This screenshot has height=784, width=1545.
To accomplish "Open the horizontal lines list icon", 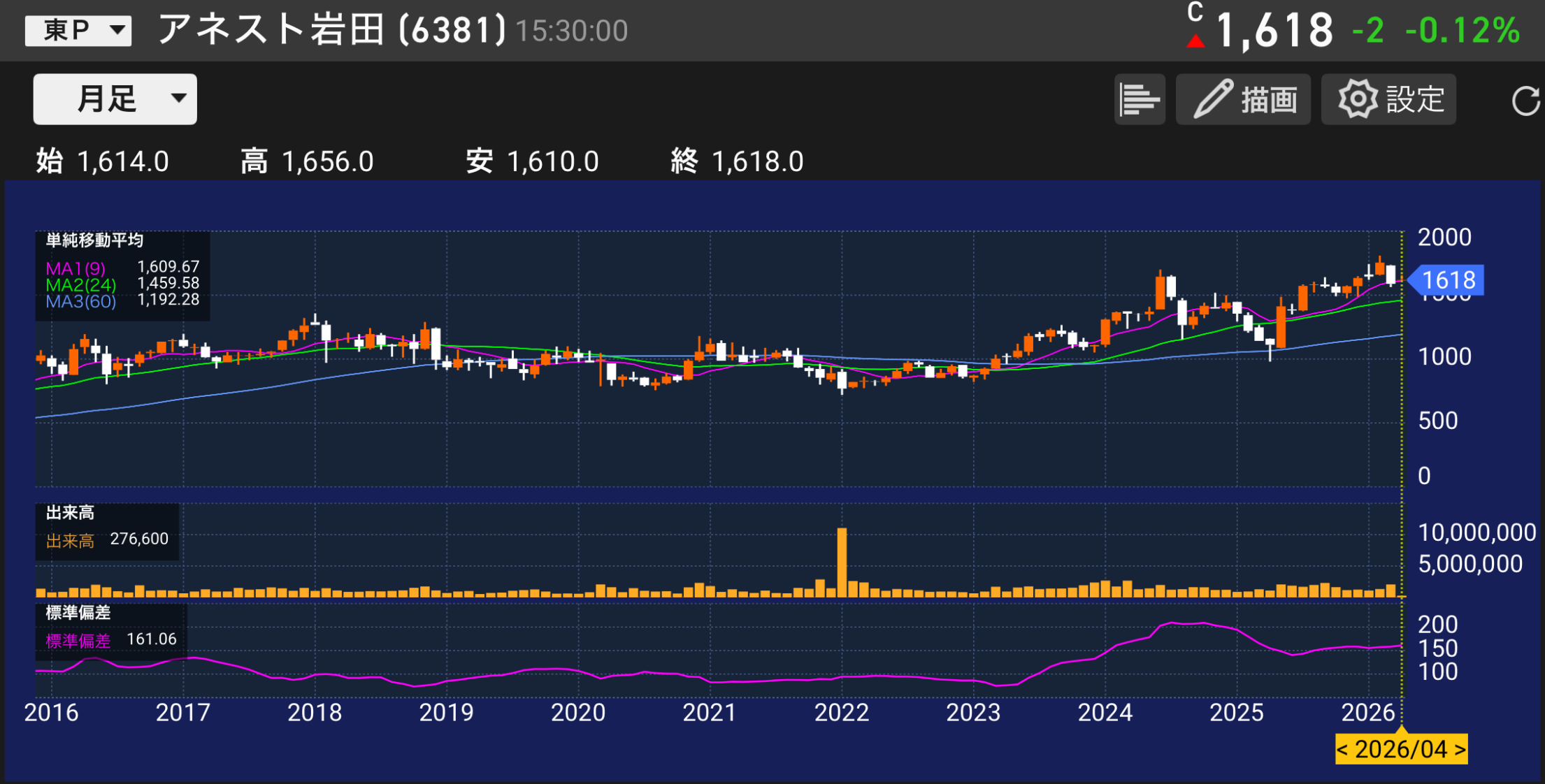I will click(1139, 99).
